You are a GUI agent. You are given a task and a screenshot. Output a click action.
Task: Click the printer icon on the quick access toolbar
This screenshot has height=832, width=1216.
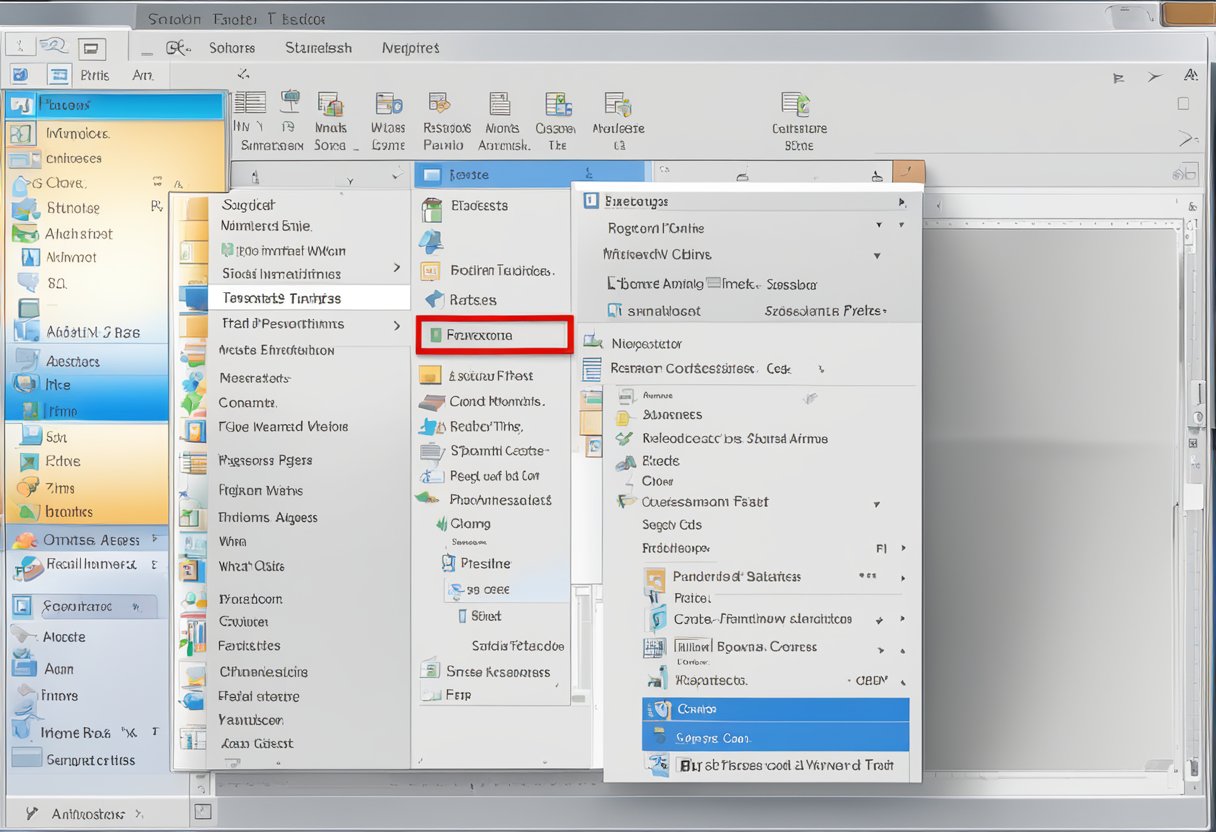93,48
